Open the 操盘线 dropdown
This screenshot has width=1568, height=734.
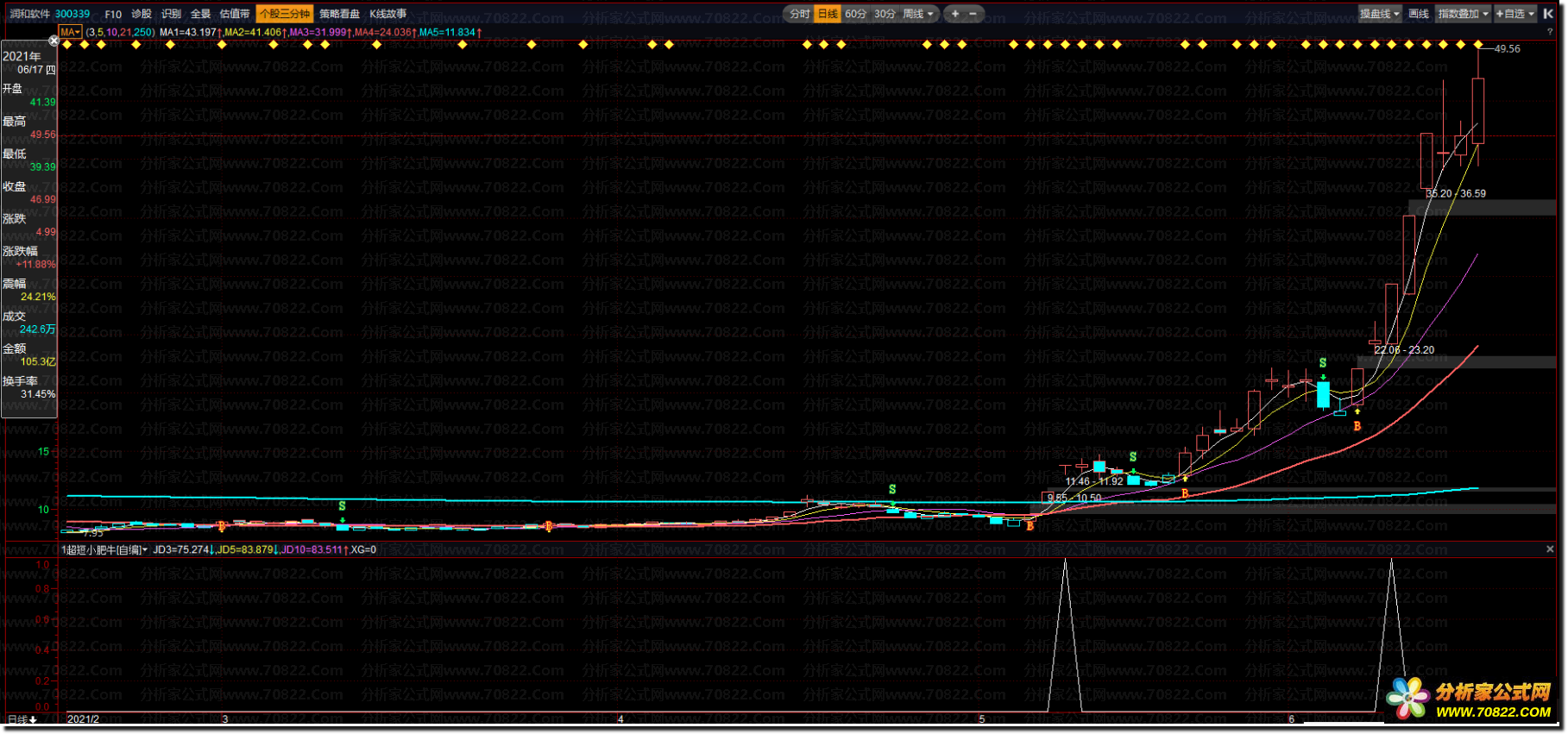pos(1380,14)
